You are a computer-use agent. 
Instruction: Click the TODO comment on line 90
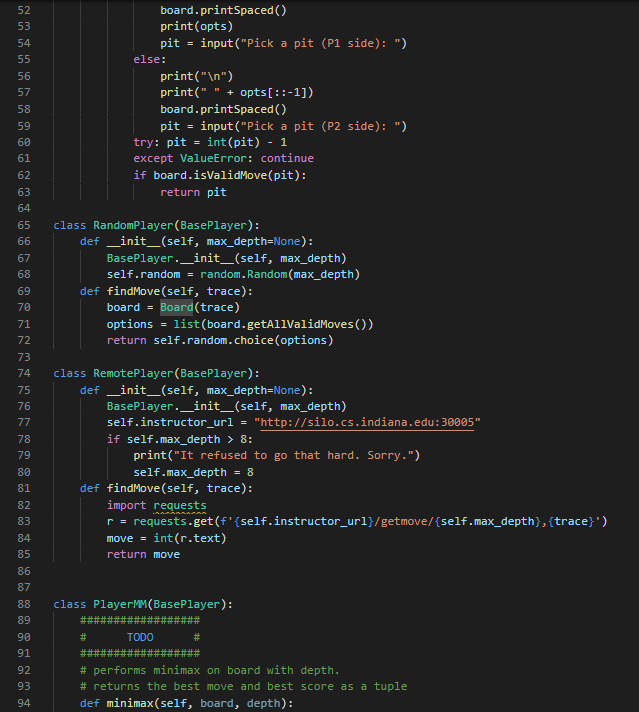[x=140, y=637]
